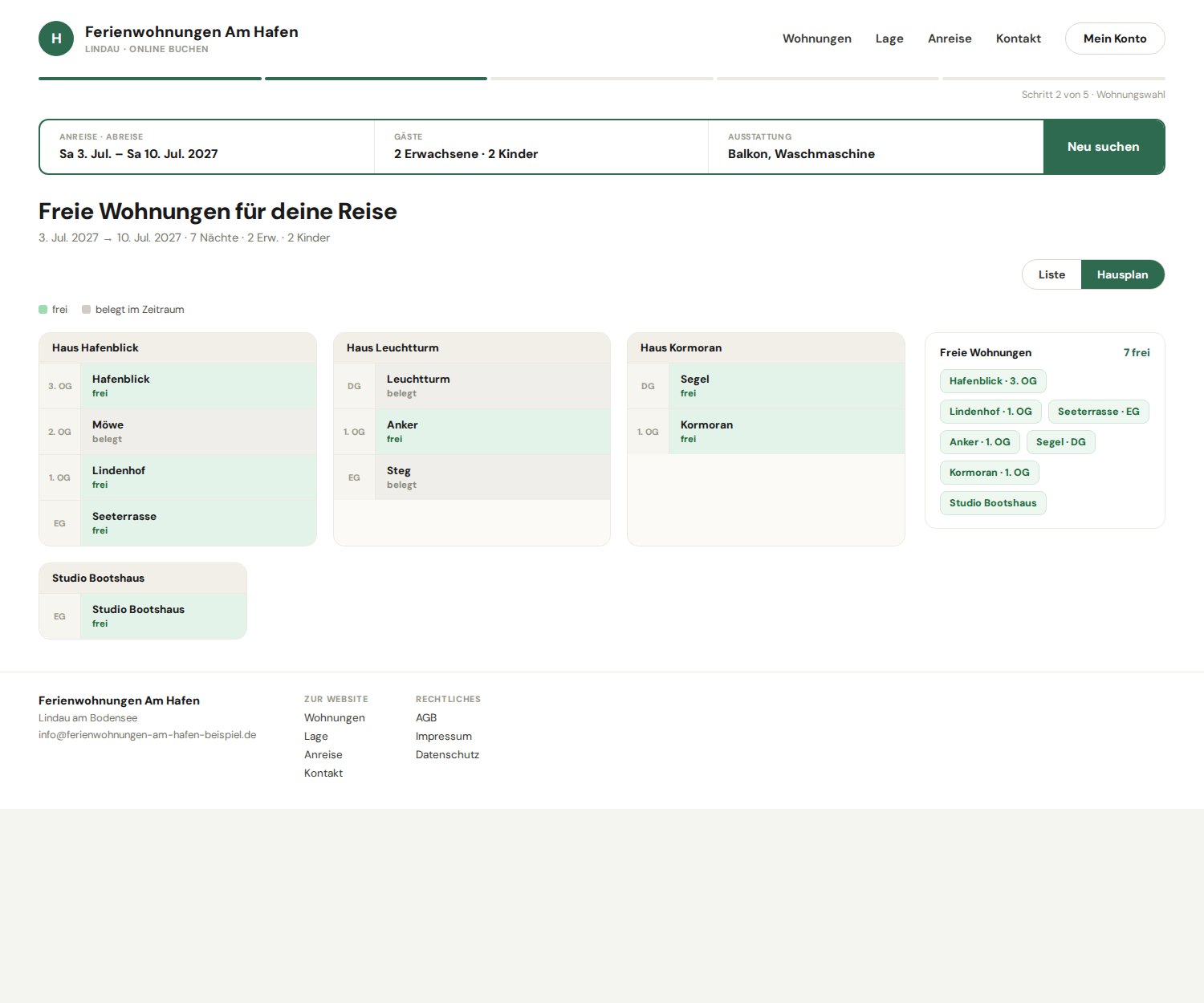Open the Gäste selector field

[541, 147]
